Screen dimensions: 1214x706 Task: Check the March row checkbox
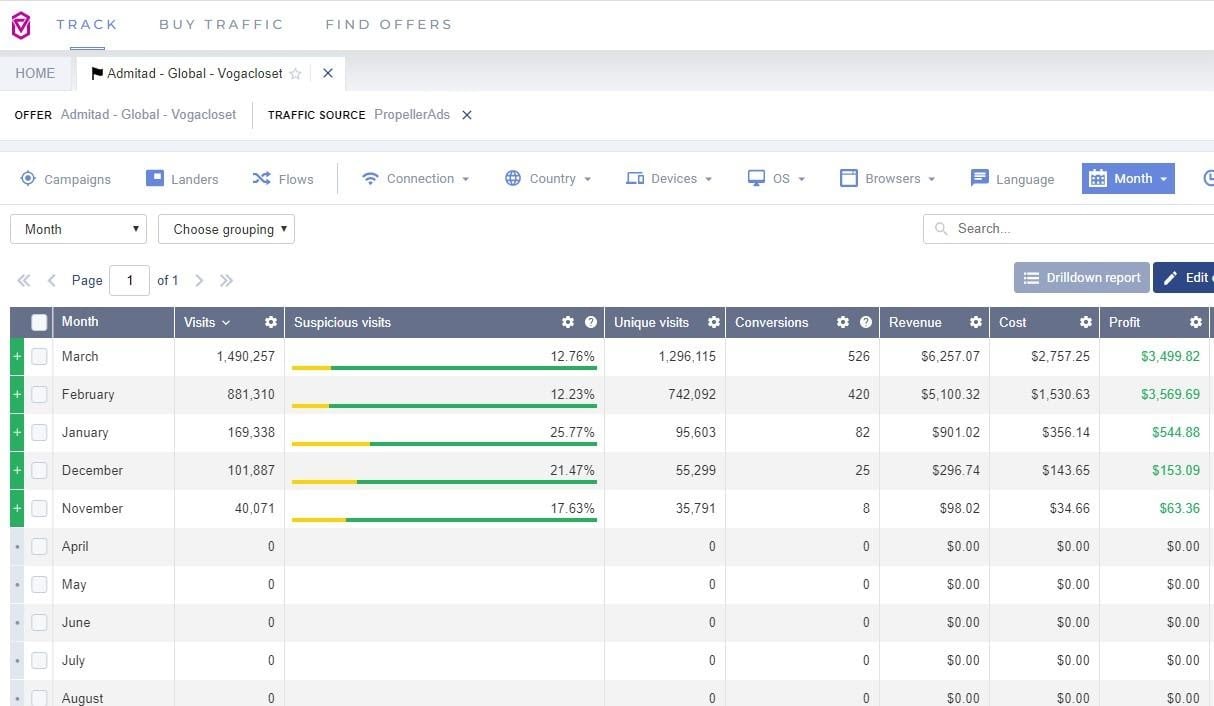pyautogui.click(x=39, y=357)
